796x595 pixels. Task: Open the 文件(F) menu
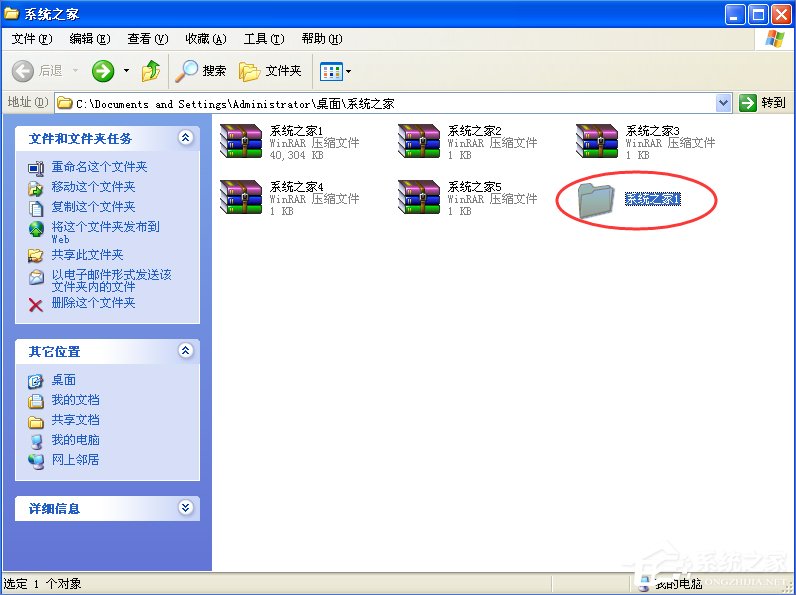[x=31, y=39]
